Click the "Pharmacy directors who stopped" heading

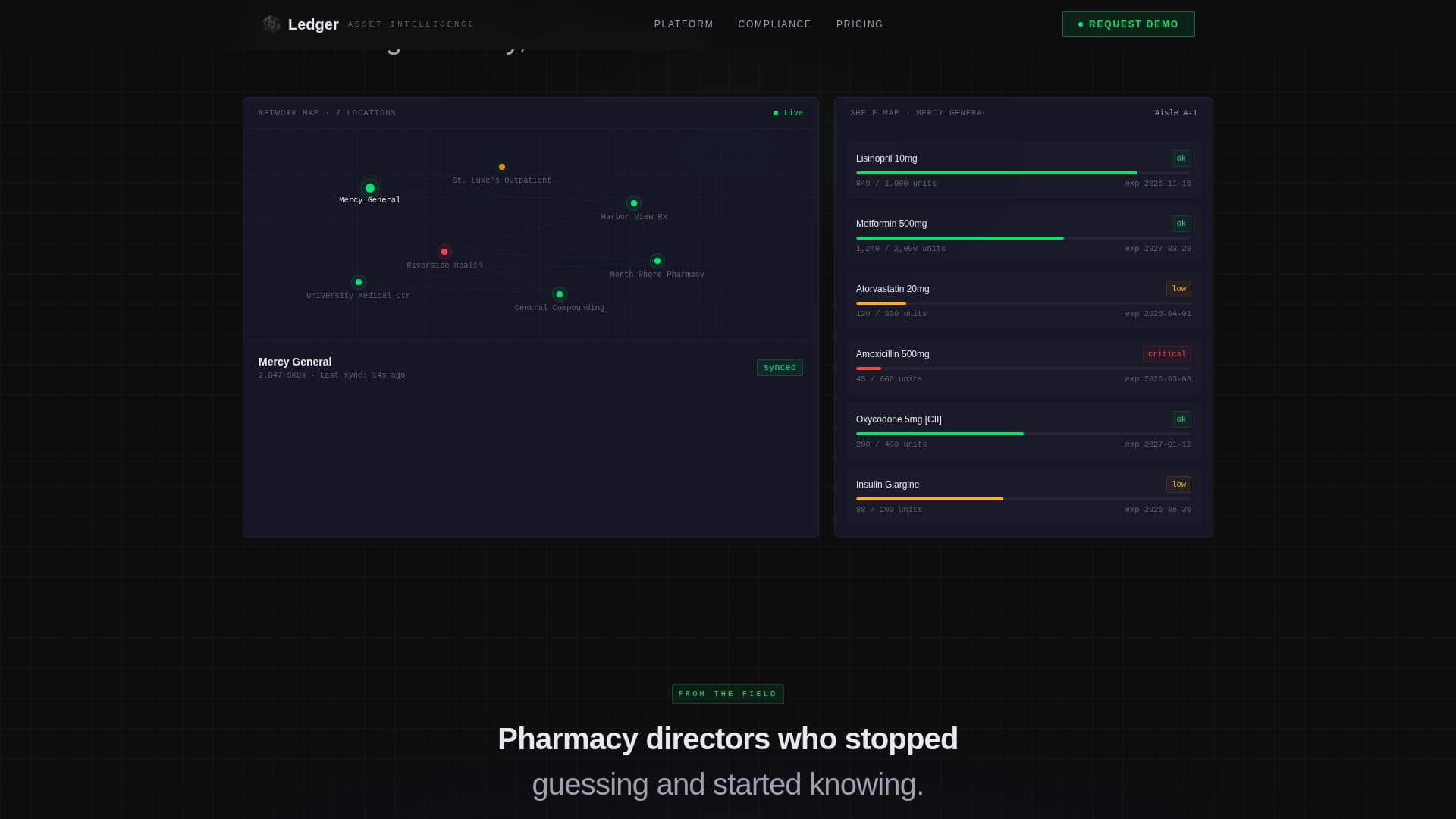pos(727,739)
